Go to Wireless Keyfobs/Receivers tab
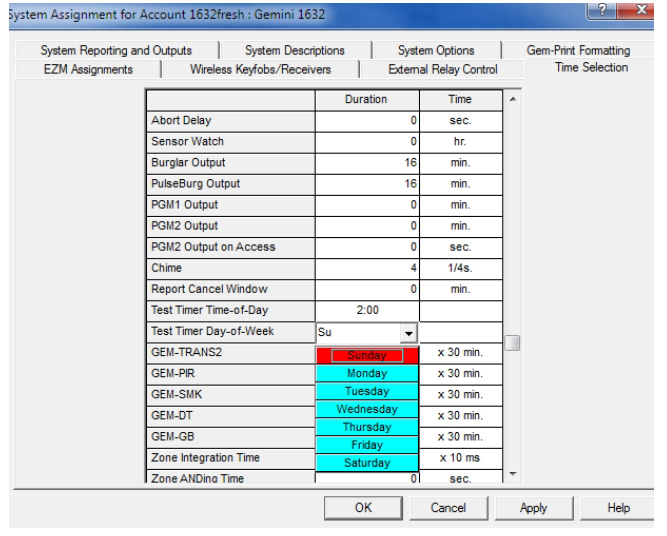This screenshot has width=667, height=536. (x=260, y=69)
